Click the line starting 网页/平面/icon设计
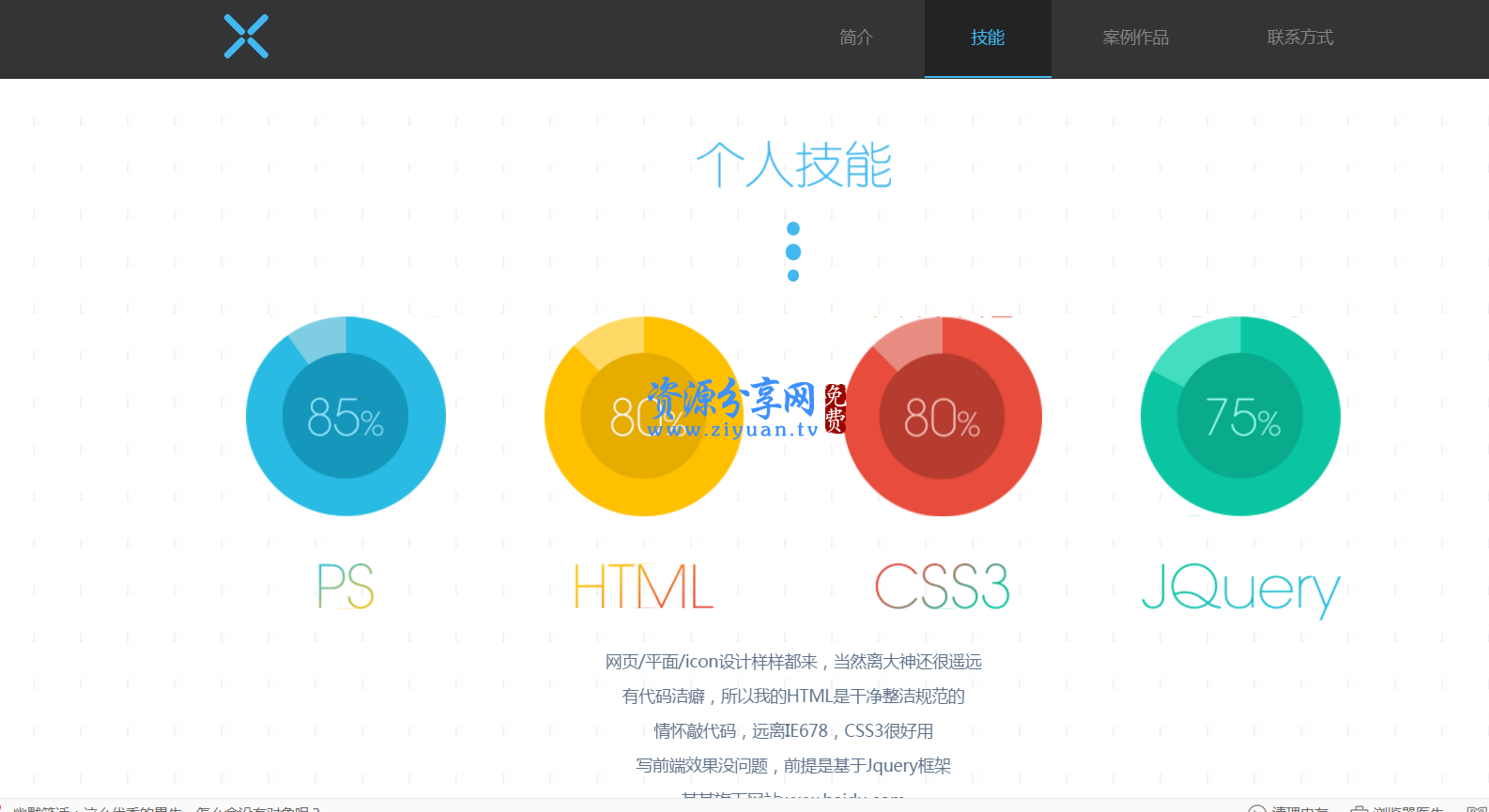The height and width of the screenshot is (812, 1489). point(793,662)
